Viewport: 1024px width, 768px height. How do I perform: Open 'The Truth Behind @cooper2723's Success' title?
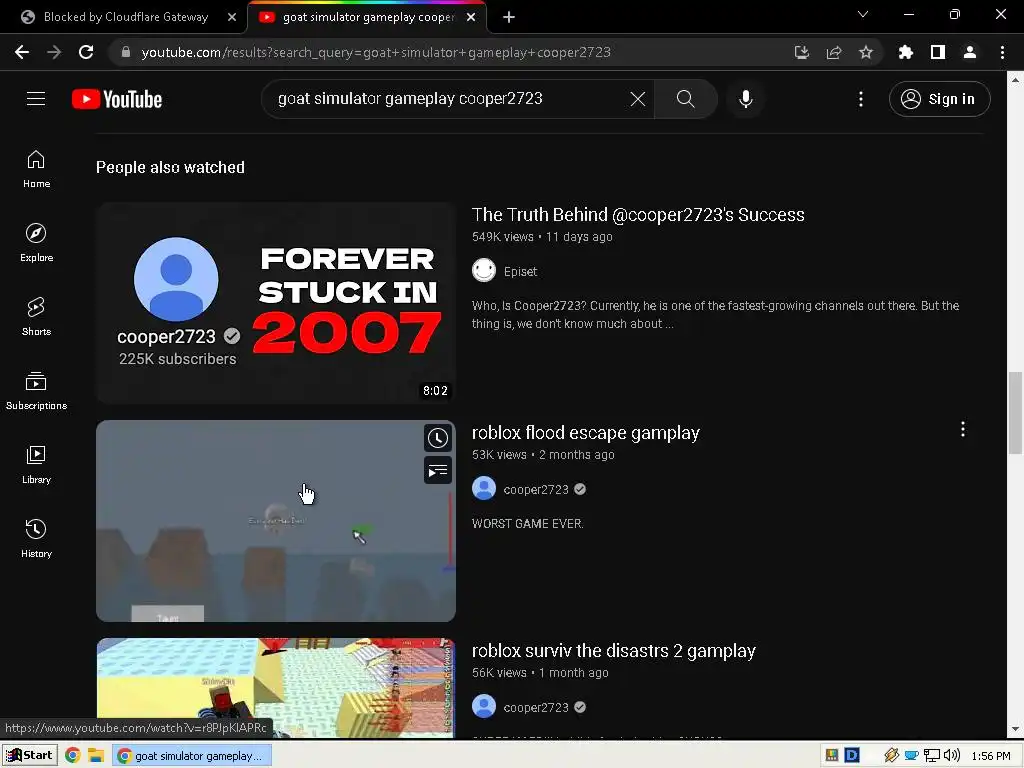click(x=638, y=215)
